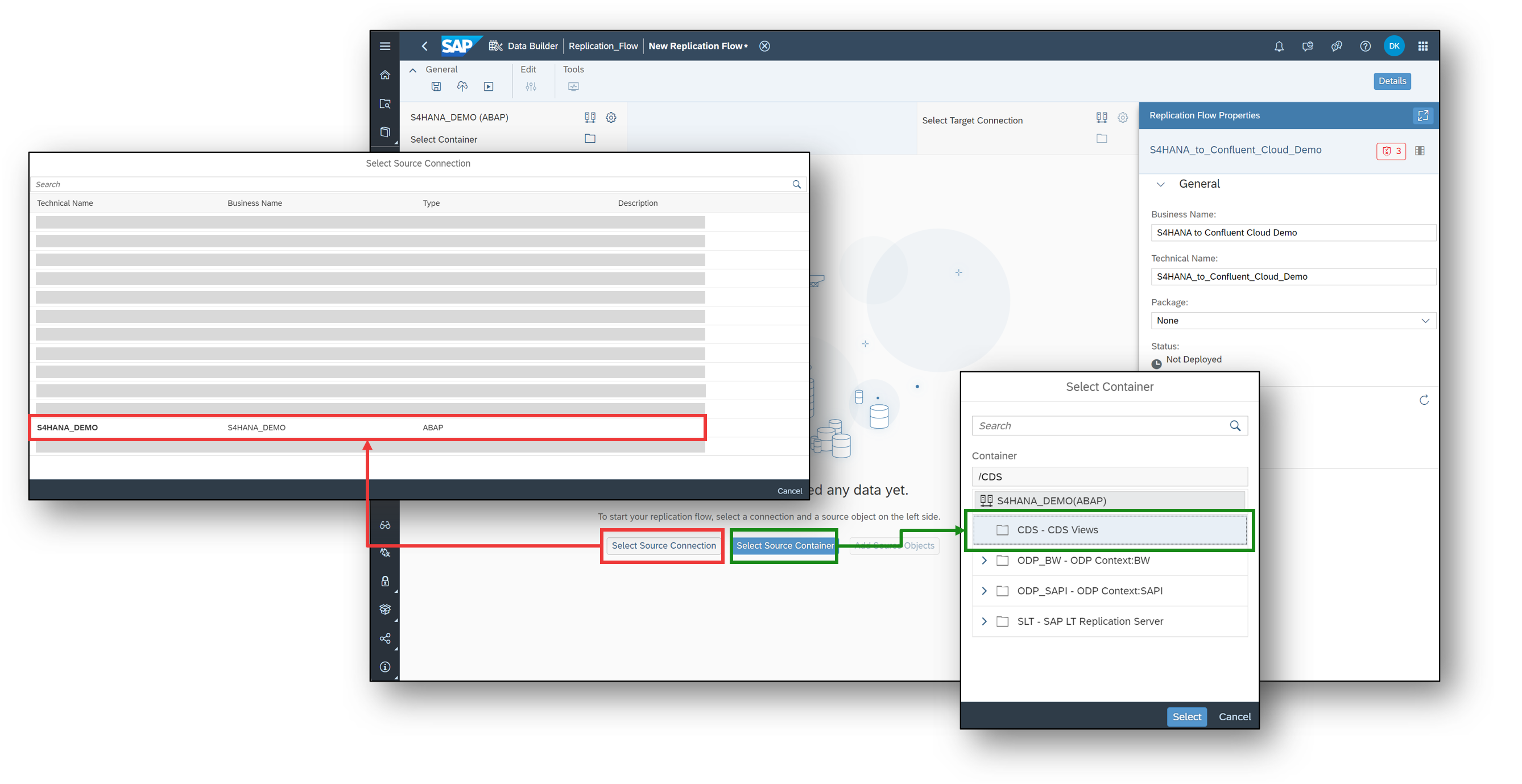The height and width of the screenshot is (784, 1522).
Task: Open source connection settings gear icon
Action: [611, 118]
